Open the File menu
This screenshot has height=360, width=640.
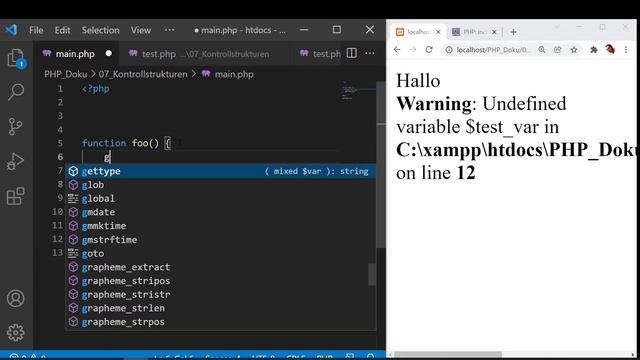click(x=36, y=30)
